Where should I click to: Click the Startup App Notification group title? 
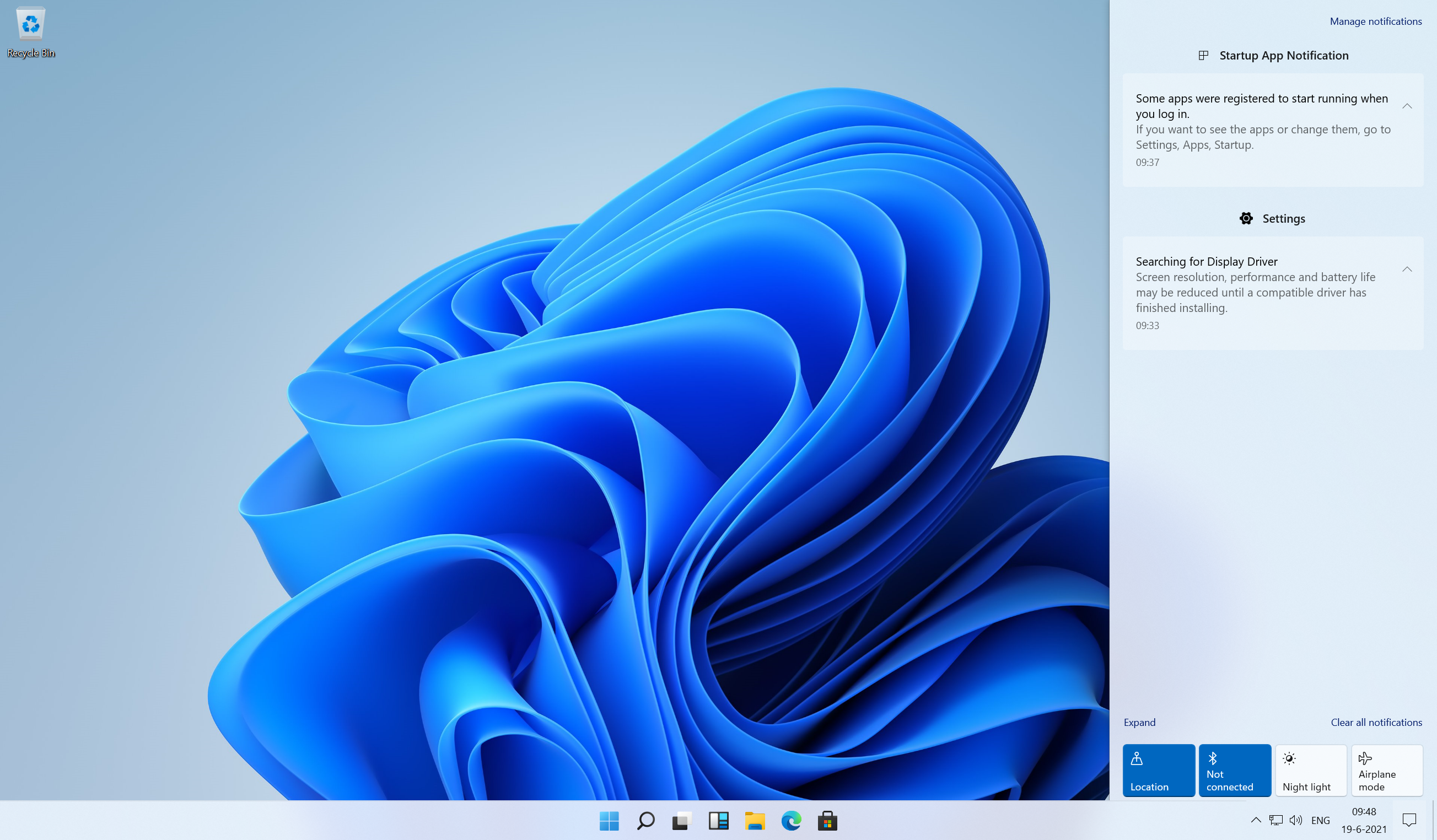[x=1284, y=55]
